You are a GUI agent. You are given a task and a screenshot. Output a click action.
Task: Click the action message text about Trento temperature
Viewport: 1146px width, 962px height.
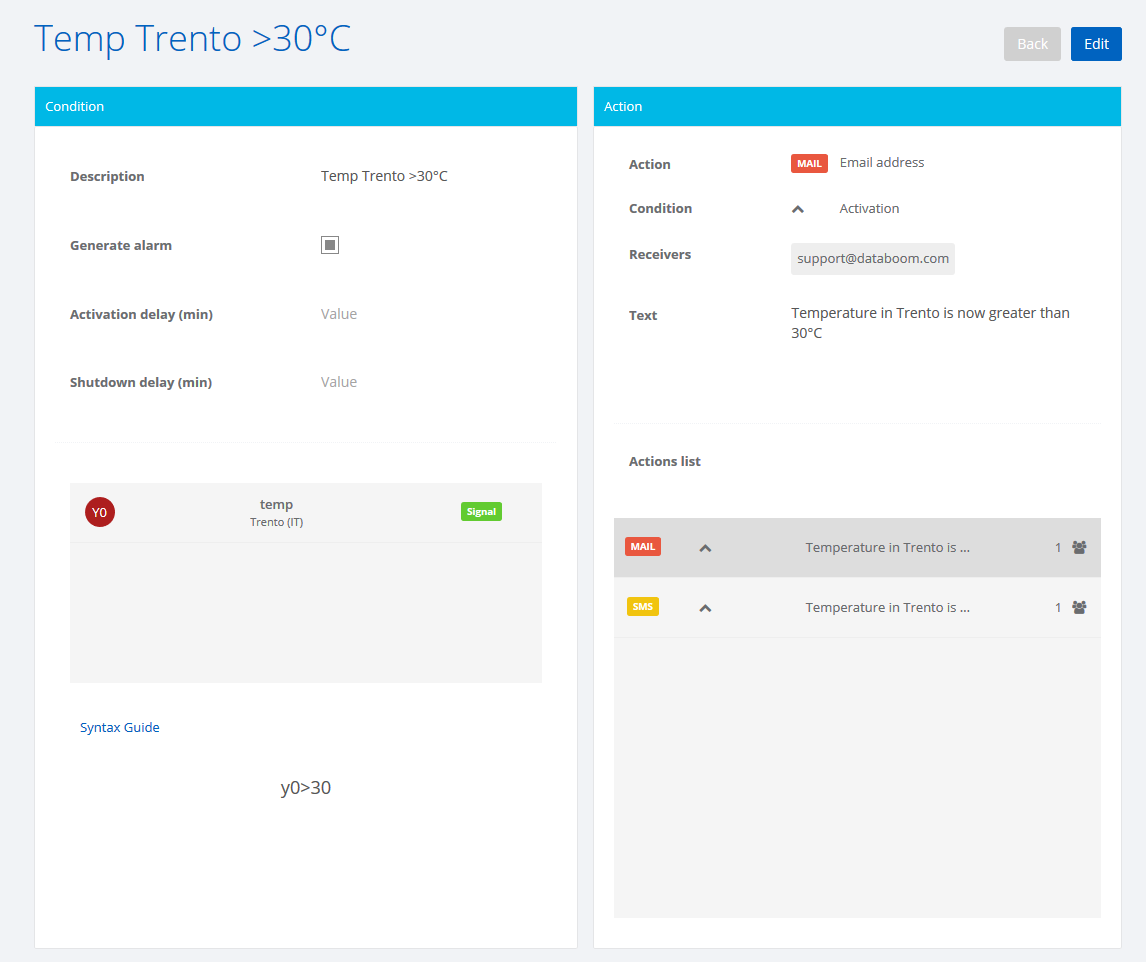(x=930, y=323)
